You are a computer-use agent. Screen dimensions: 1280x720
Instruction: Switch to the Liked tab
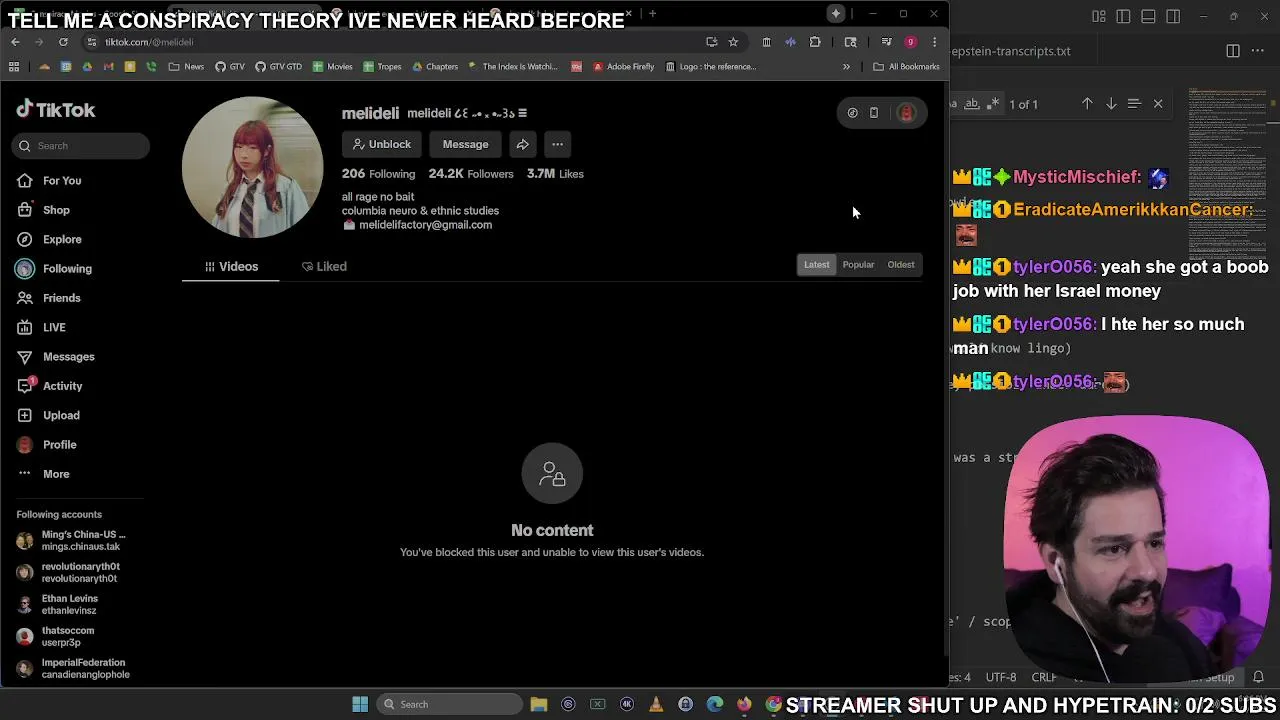(324, 267)
